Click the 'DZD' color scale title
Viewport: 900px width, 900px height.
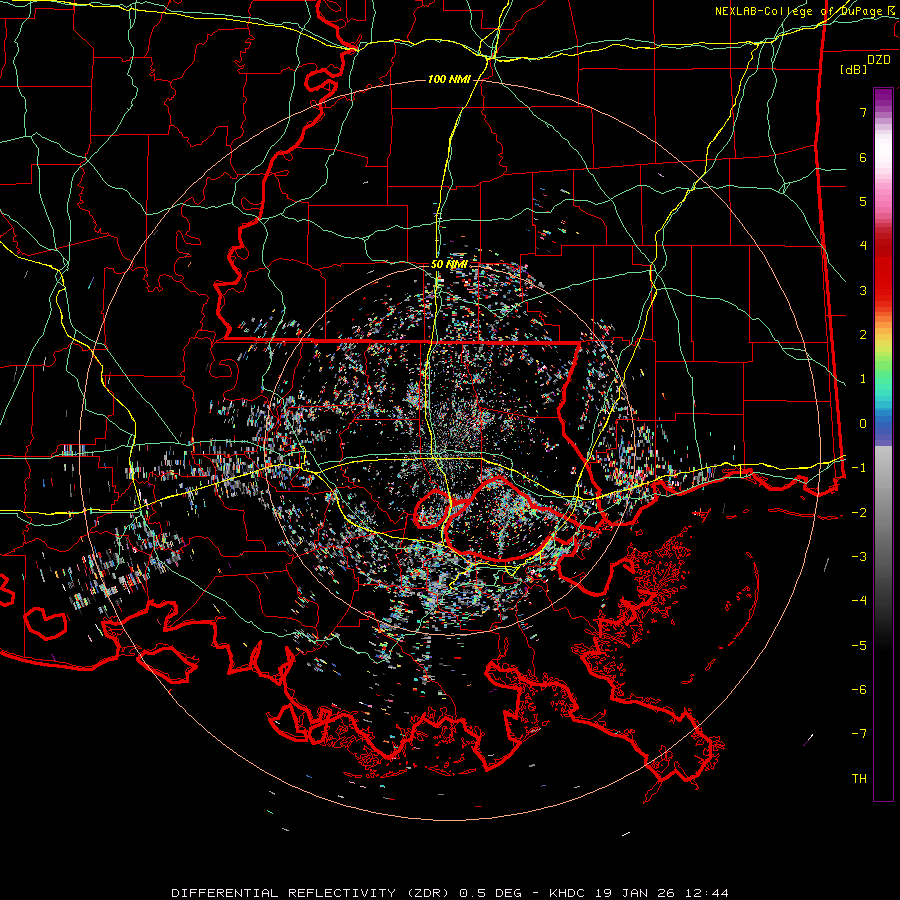coord(879,60)
